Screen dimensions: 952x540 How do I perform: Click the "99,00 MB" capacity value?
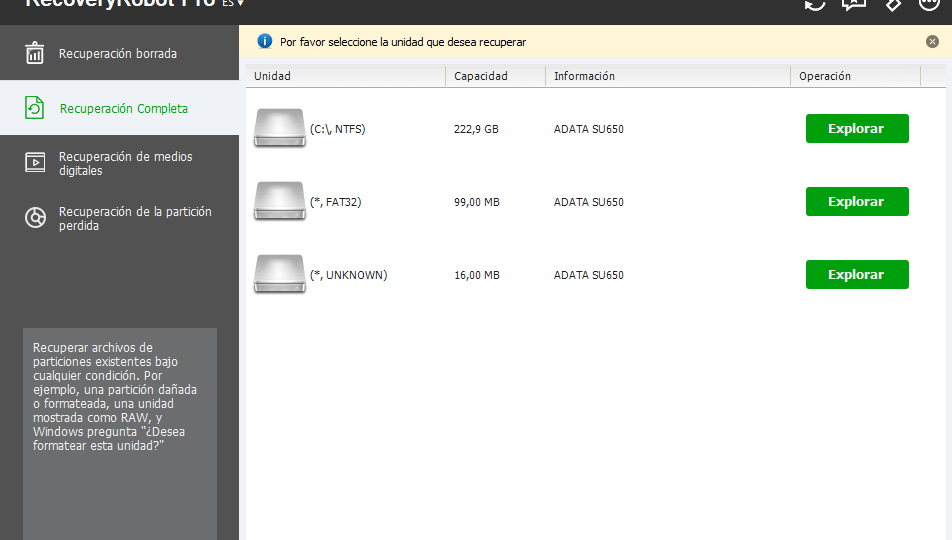click(x=477, y=202)
